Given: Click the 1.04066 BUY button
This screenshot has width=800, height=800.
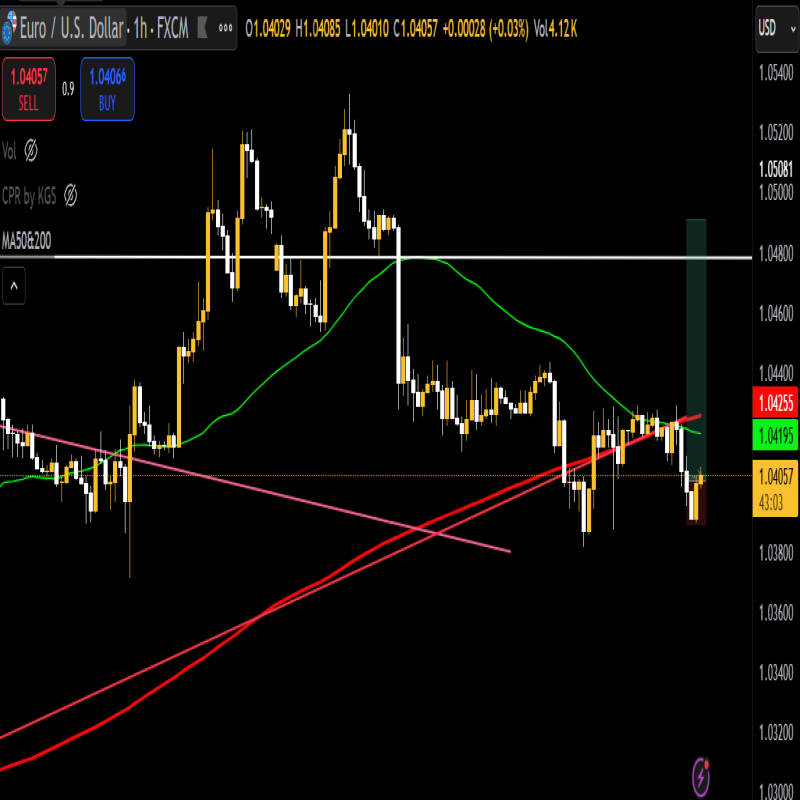Looking at the screenshot, I should tap(107, 88).
